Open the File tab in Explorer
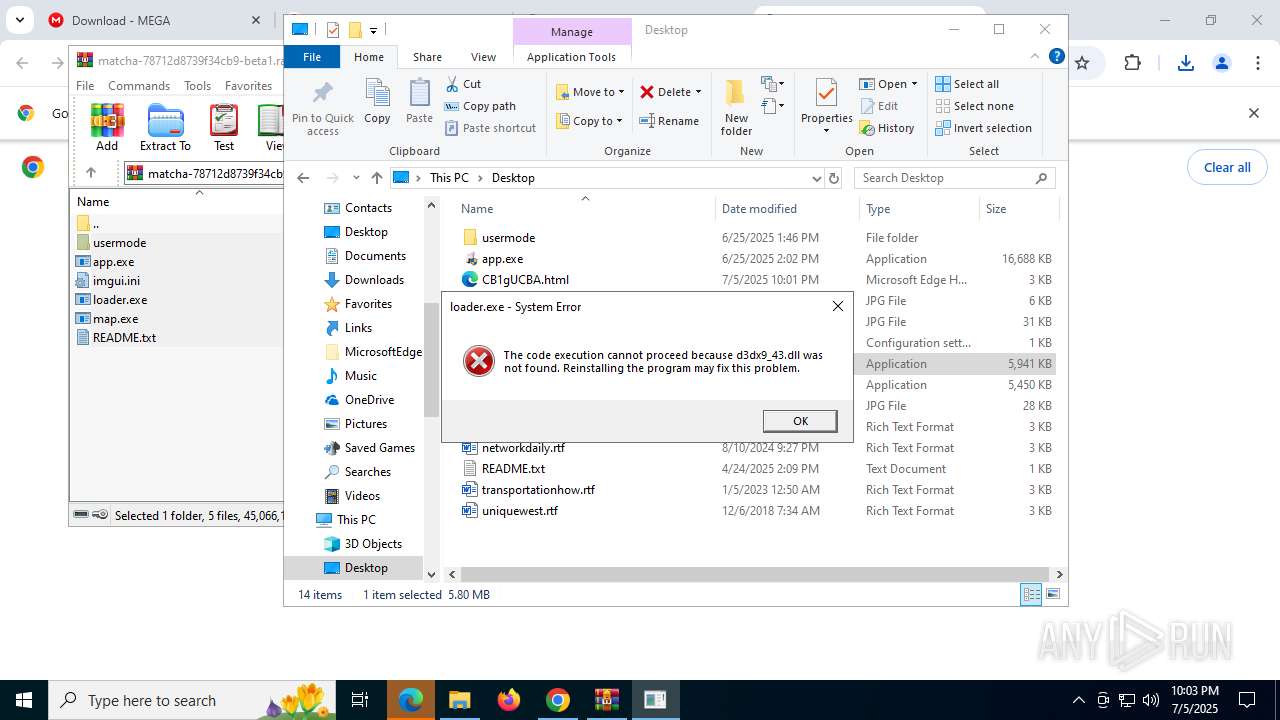The image size is (1280, 720). pyautogui.click(x=312, y=57)
